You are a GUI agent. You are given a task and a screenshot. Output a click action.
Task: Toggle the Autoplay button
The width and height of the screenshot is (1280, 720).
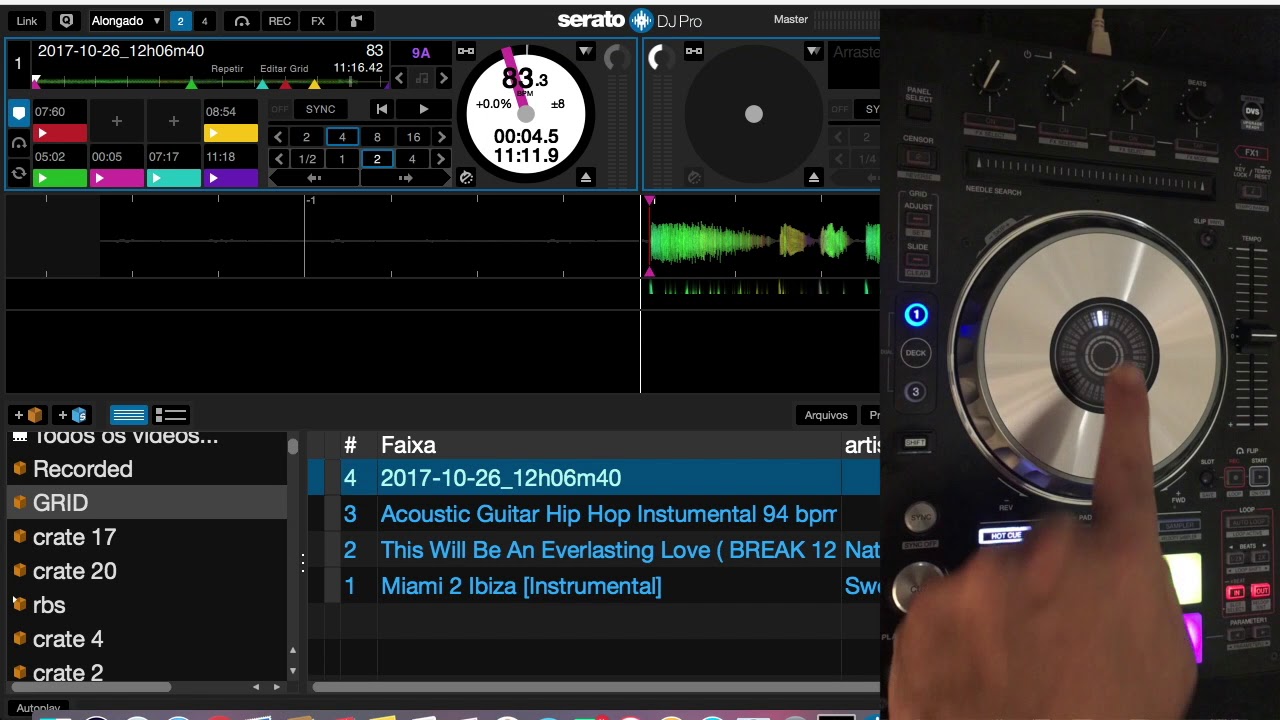tap(38, 708)
